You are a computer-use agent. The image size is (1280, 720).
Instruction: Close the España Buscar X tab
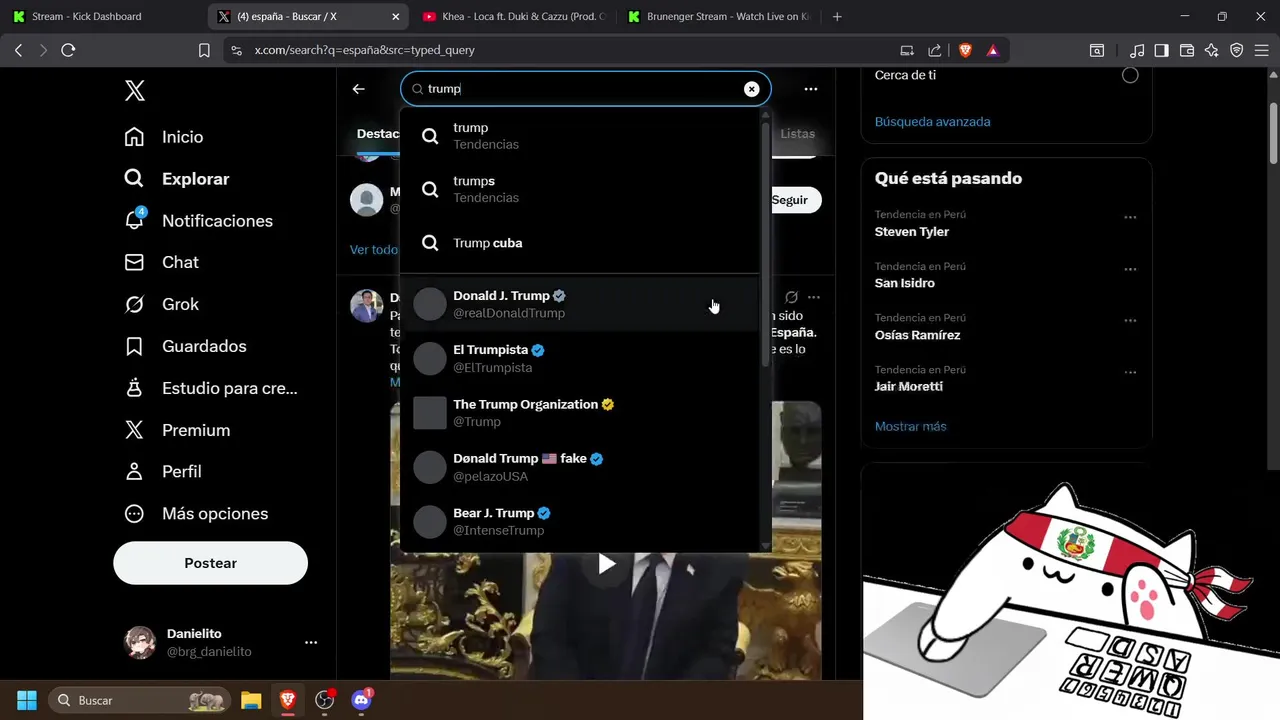click(x=396, y=16)
